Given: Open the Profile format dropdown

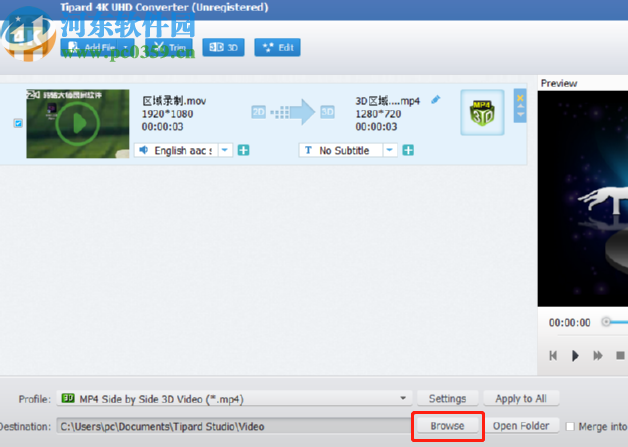Looking at the screenshot, I should point(234,399).
